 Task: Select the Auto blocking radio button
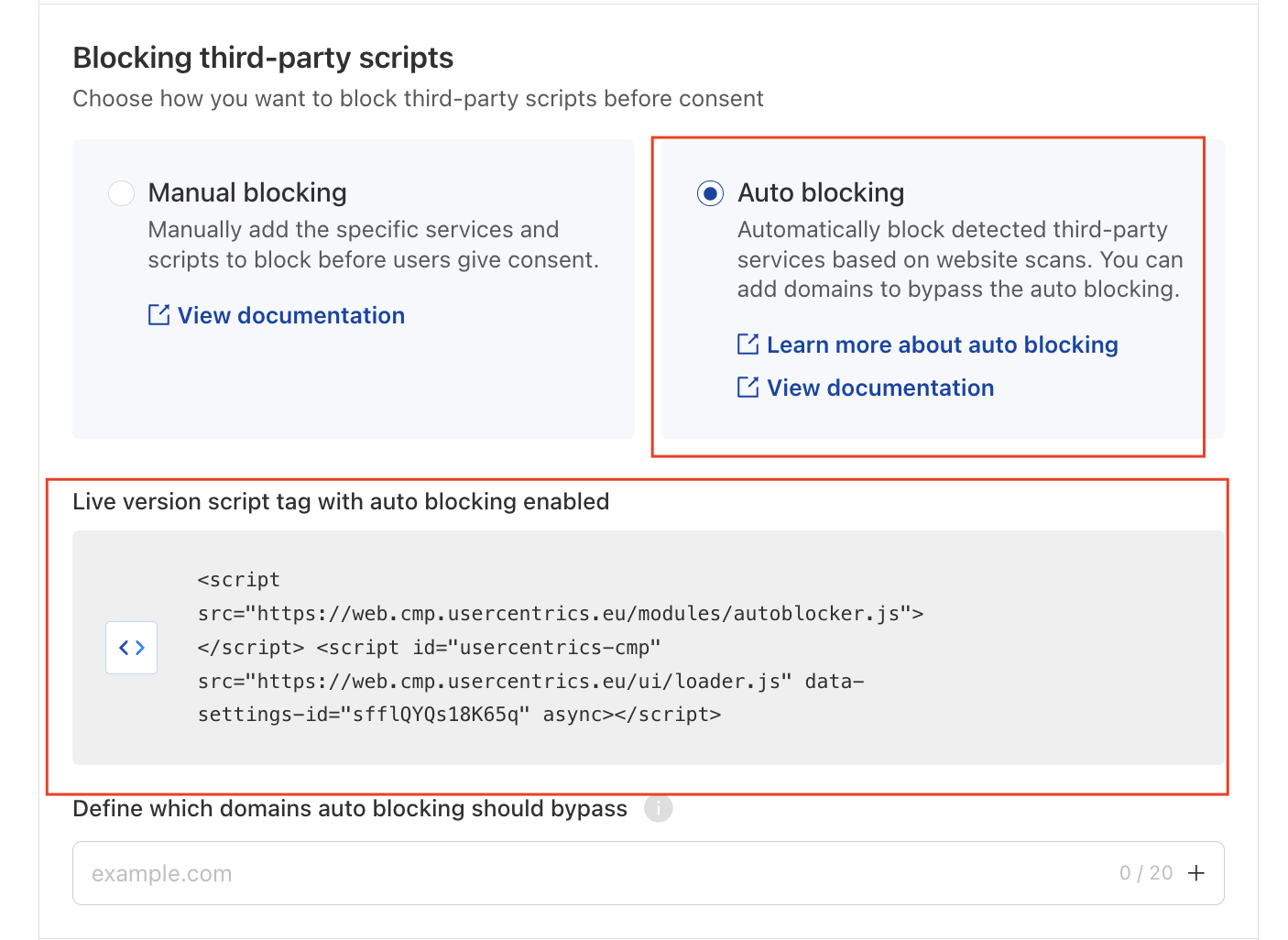[x=710, y=193]
